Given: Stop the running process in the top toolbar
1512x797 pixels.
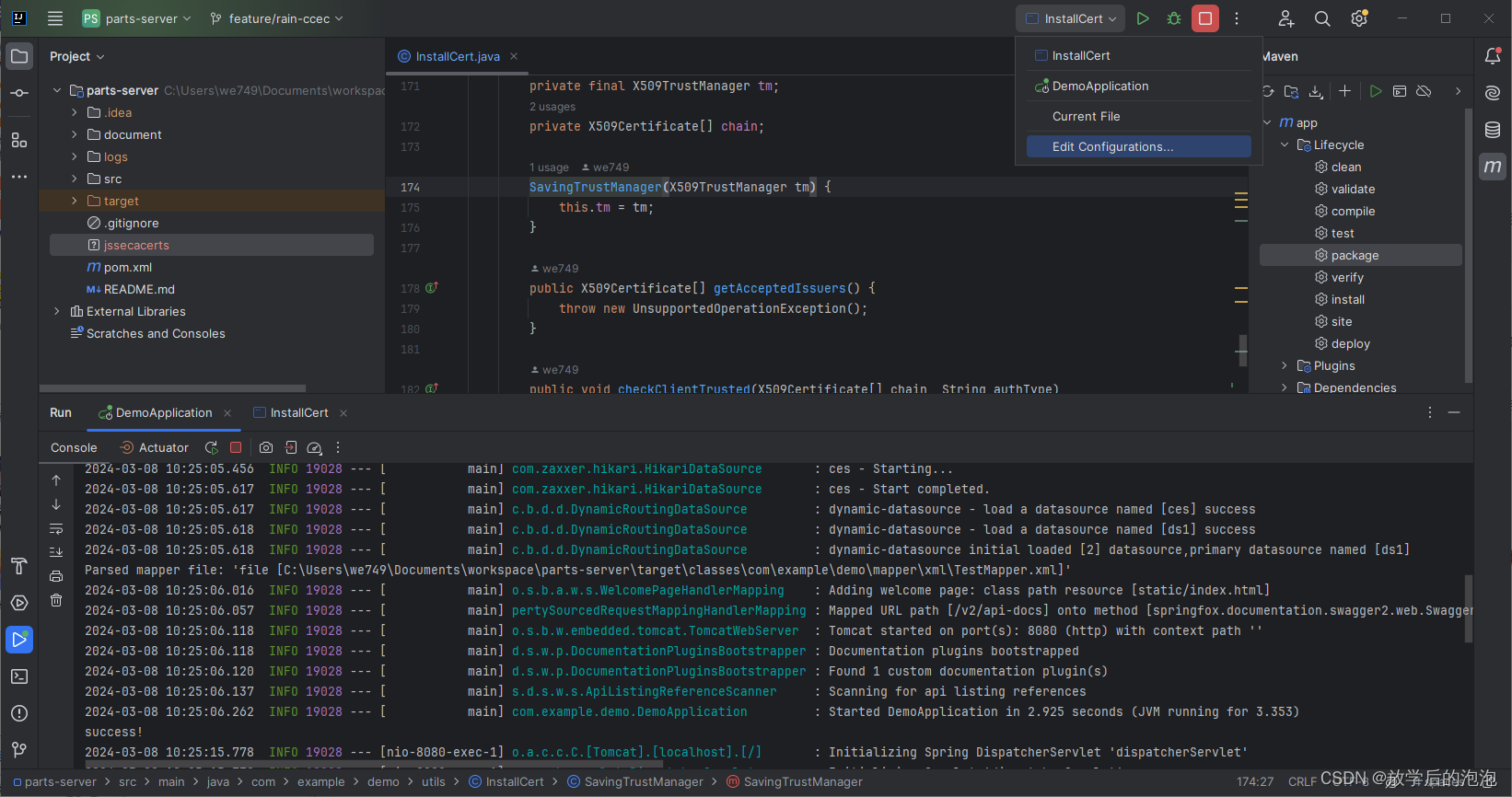Looking at the screenshot, I should 1205,18.
